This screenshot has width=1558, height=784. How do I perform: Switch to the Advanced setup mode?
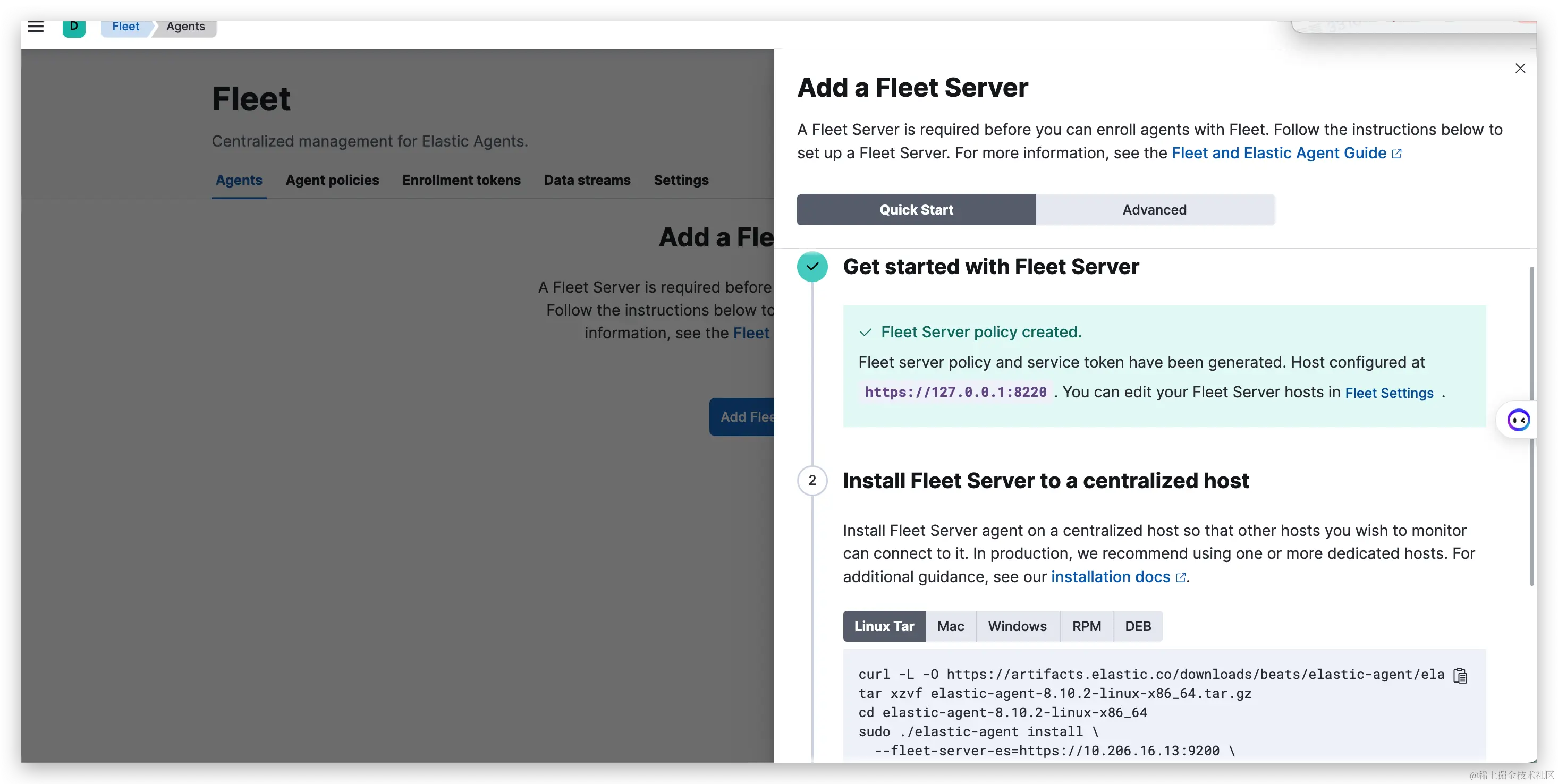[1155, 210]
